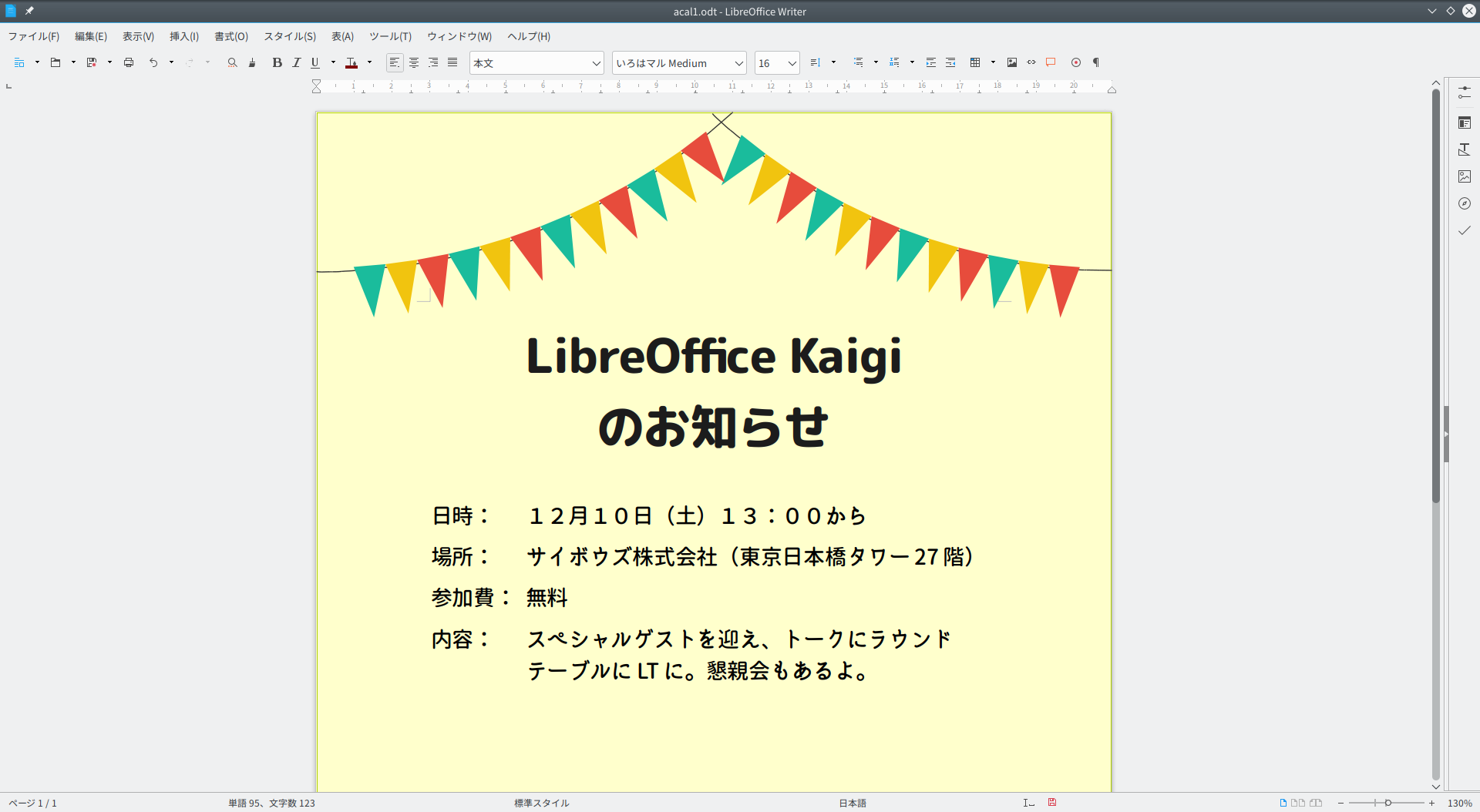Click the LibreOffice Kaigi heading text
This screenshot has height=812, width=1480.
click(x=714, y=357)
